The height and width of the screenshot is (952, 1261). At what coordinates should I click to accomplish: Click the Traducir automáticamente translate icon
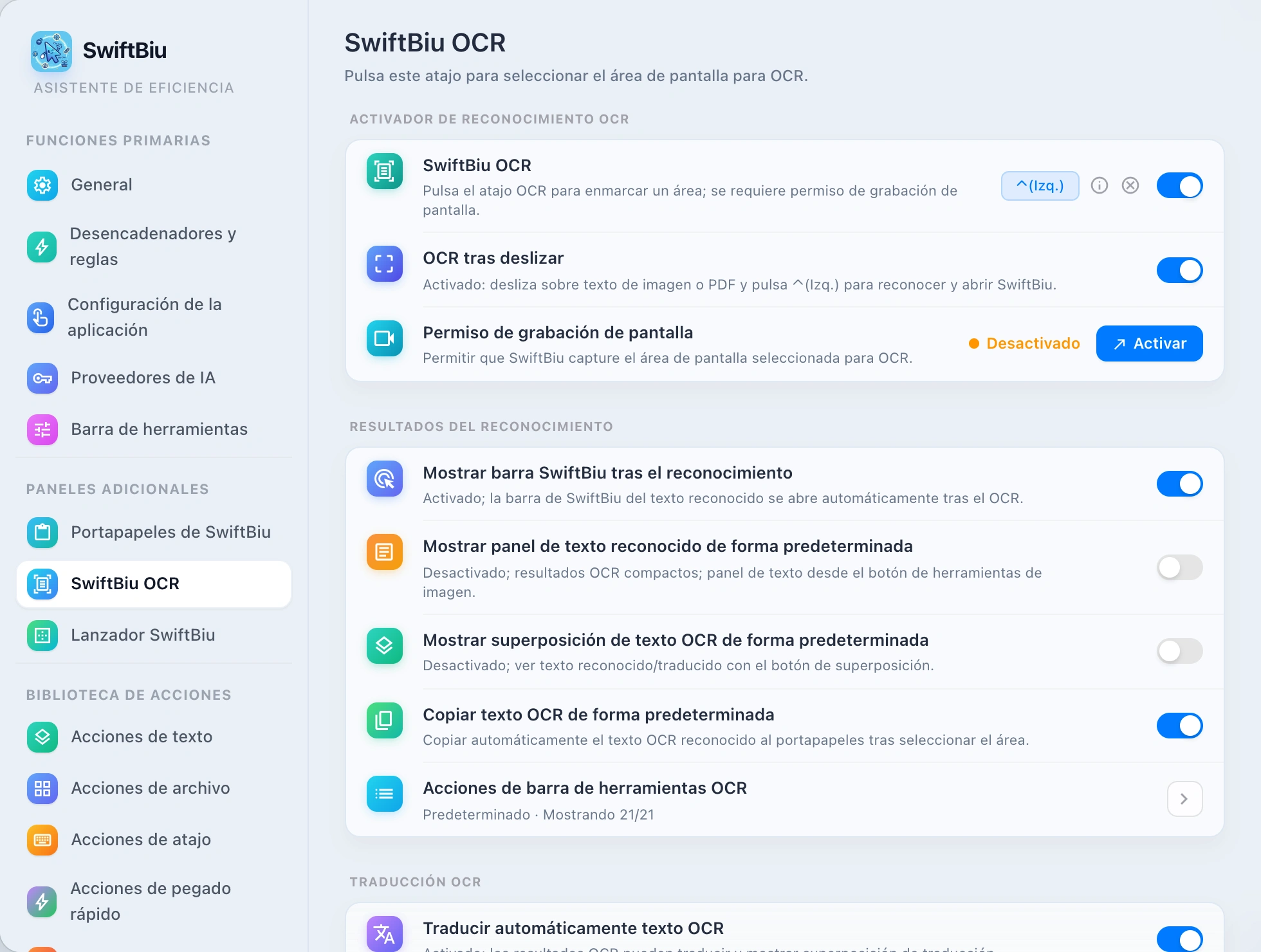click(x=385, y=934)
